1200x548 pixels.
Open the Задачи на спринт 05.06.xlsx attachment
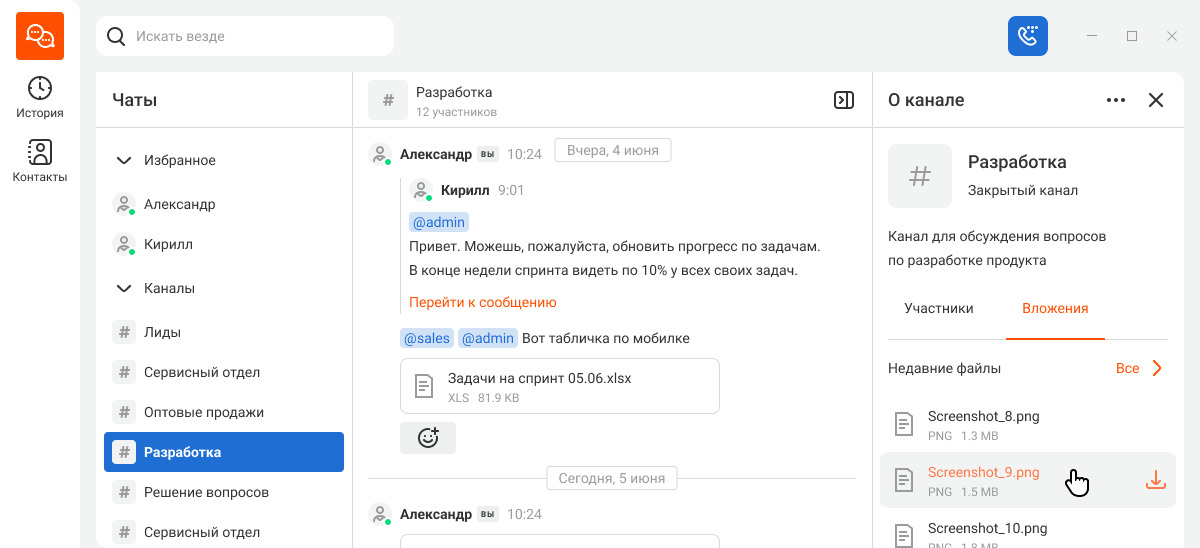coord(560,386)
